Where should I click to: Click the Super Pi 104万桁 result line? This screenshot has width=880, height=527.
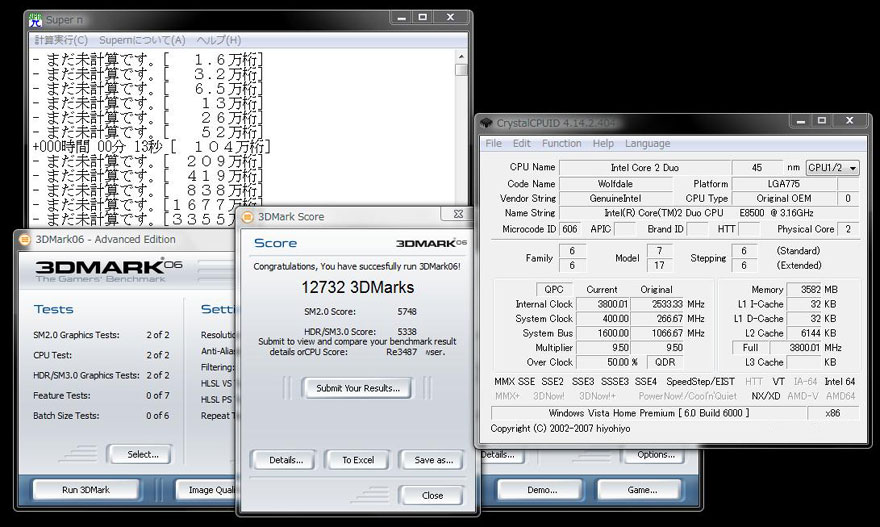[x=152, y=147]
